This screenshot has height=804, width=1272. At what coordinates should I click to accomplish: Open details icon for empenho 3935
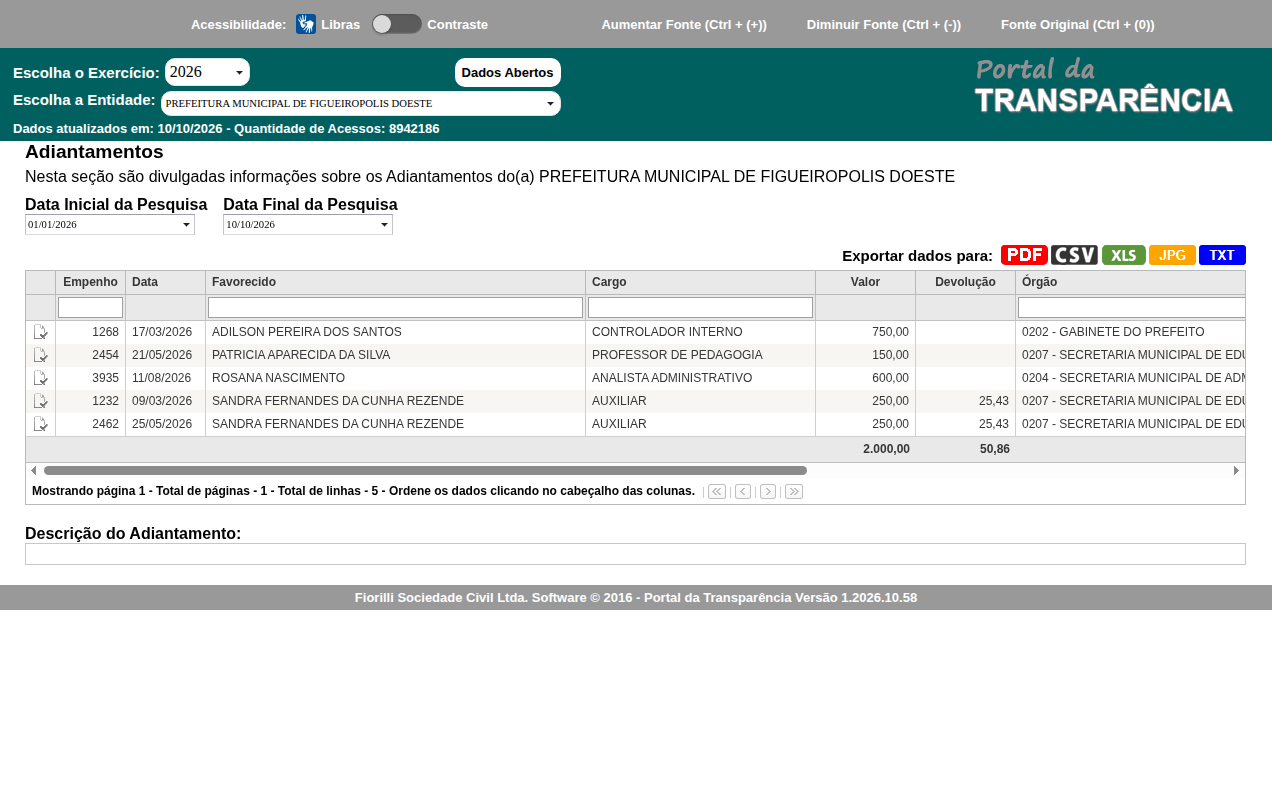41,378
